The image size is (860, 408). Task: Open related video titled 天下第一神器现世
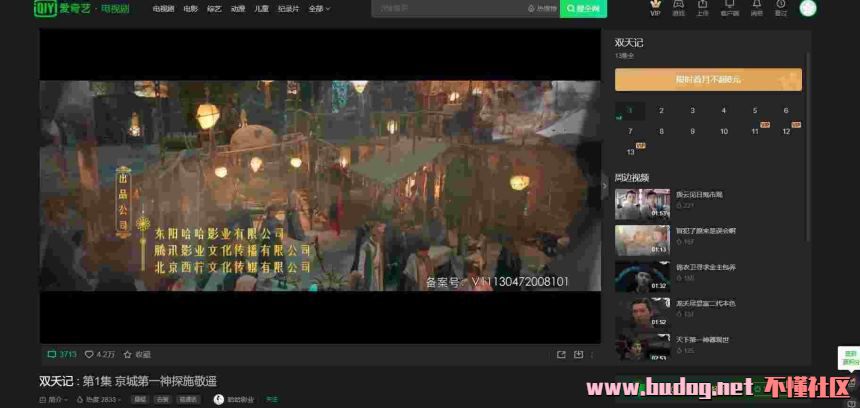702,340
